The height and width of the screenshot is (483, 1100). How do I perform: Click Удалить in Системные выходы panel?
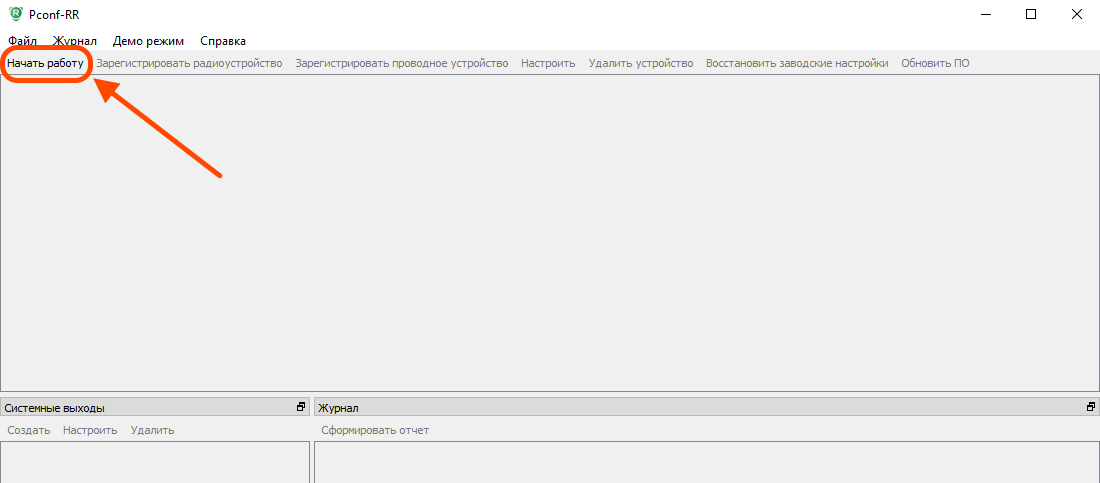click(152, 430)
